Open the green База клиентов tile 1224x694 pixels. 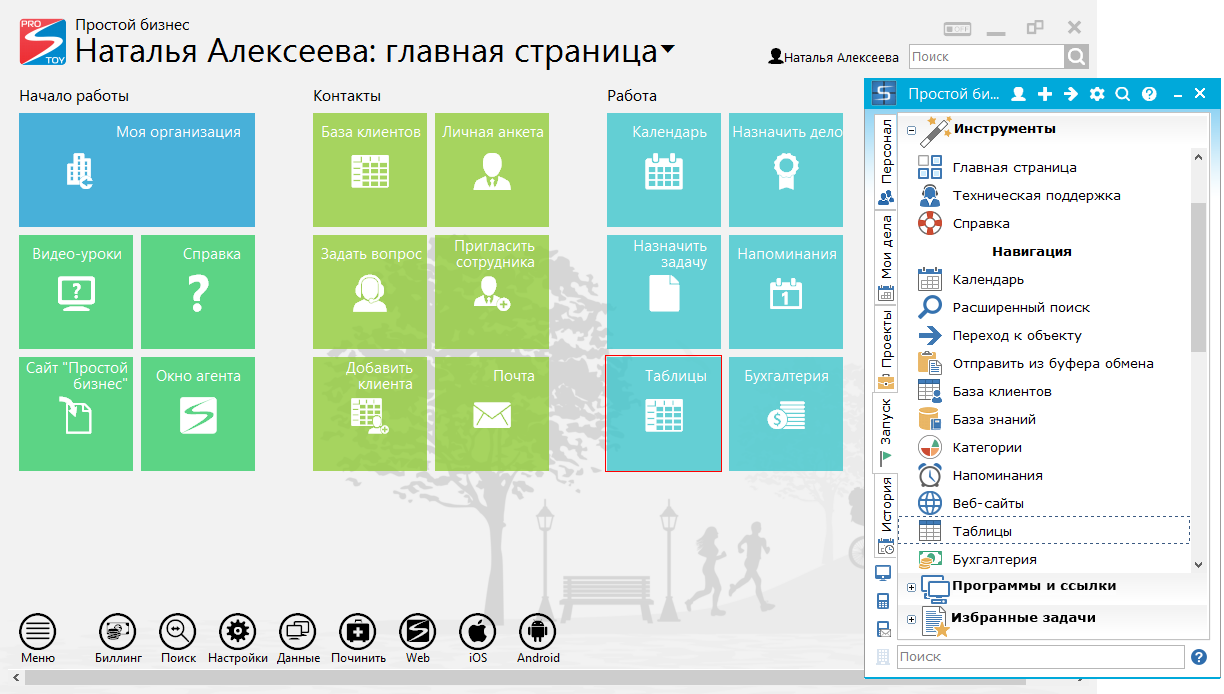[x=370, y=170]
